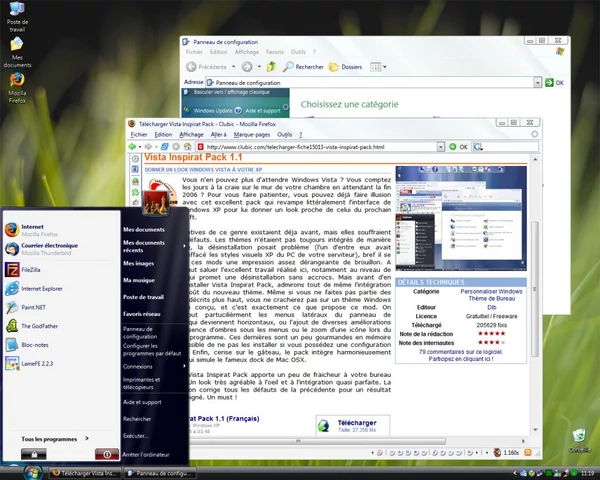Launch Bloc-notes from start menu
600x480 pixels.
point(61,344)
